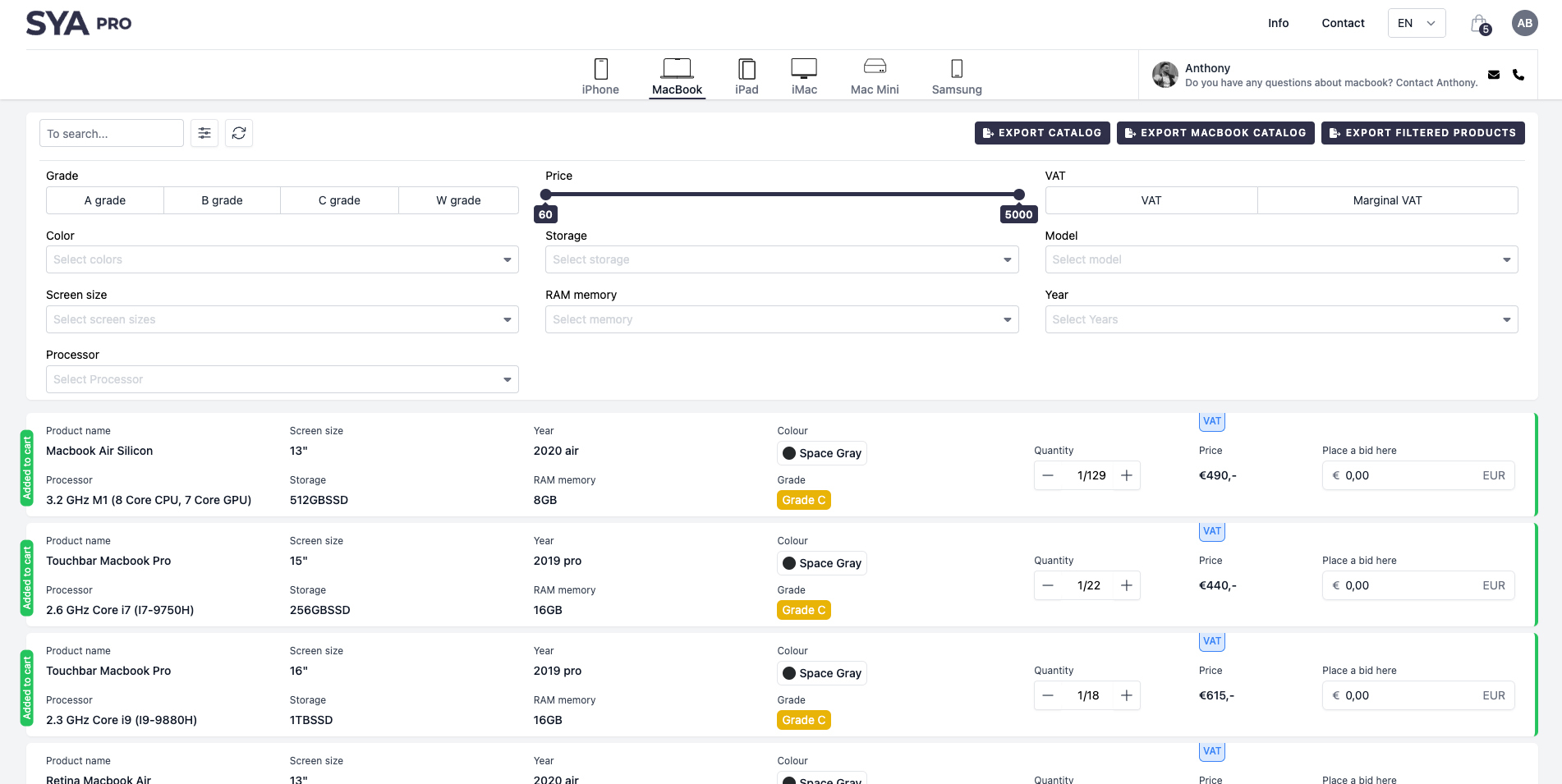This screenshot has width=1562, height=784.
Task: Decrease quantity for Macbook Air Silicon
Action: coord(1048,475)
